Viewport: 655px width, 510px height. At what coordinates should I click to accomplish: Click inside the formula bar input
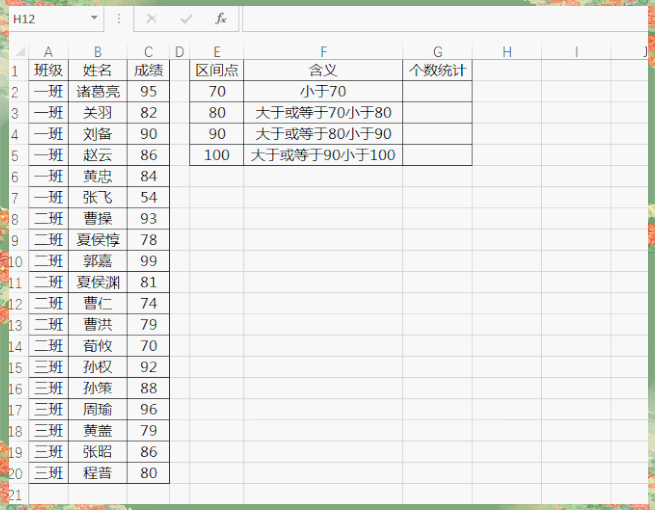[445, 19]
